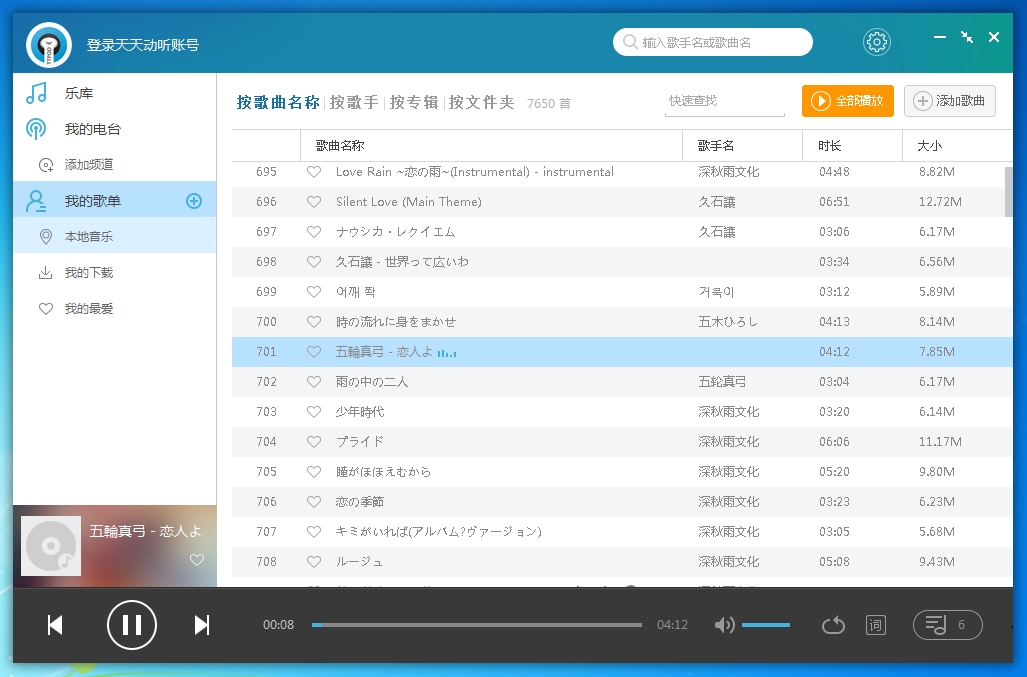The height and width of the screenshot is (677, 1027).
Task: Click the search magnifier icon
Action: click(630, 42)
